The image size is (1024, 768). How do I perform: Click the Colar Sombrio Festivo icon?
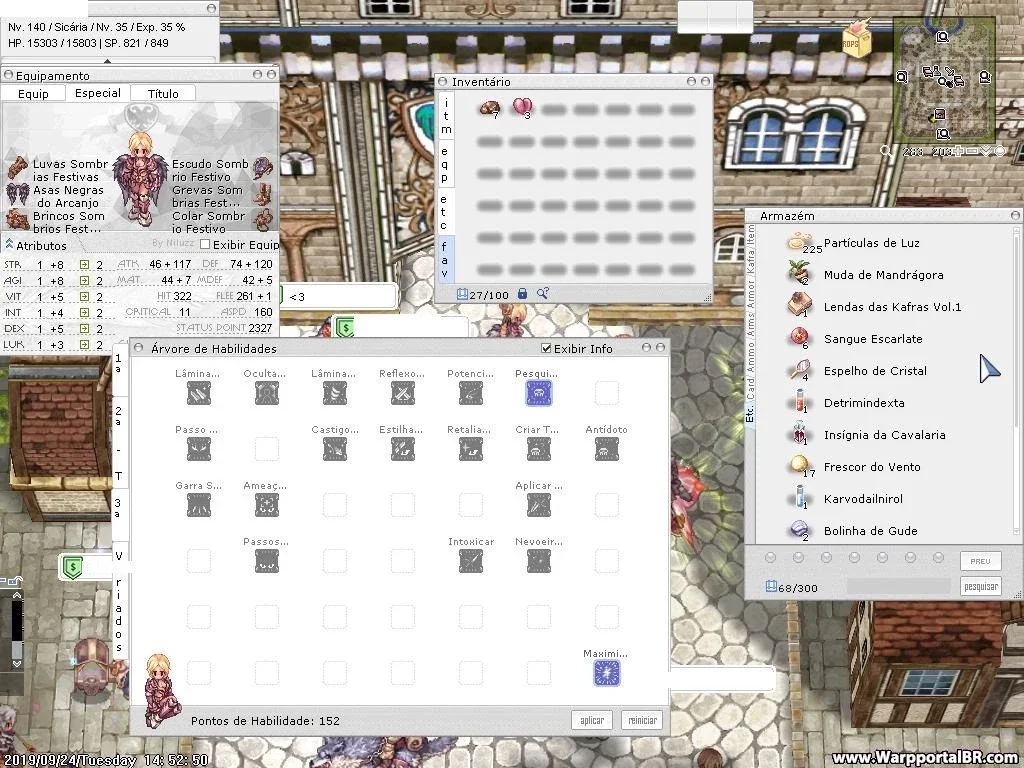pyautogui.click(x=263, y=221)
